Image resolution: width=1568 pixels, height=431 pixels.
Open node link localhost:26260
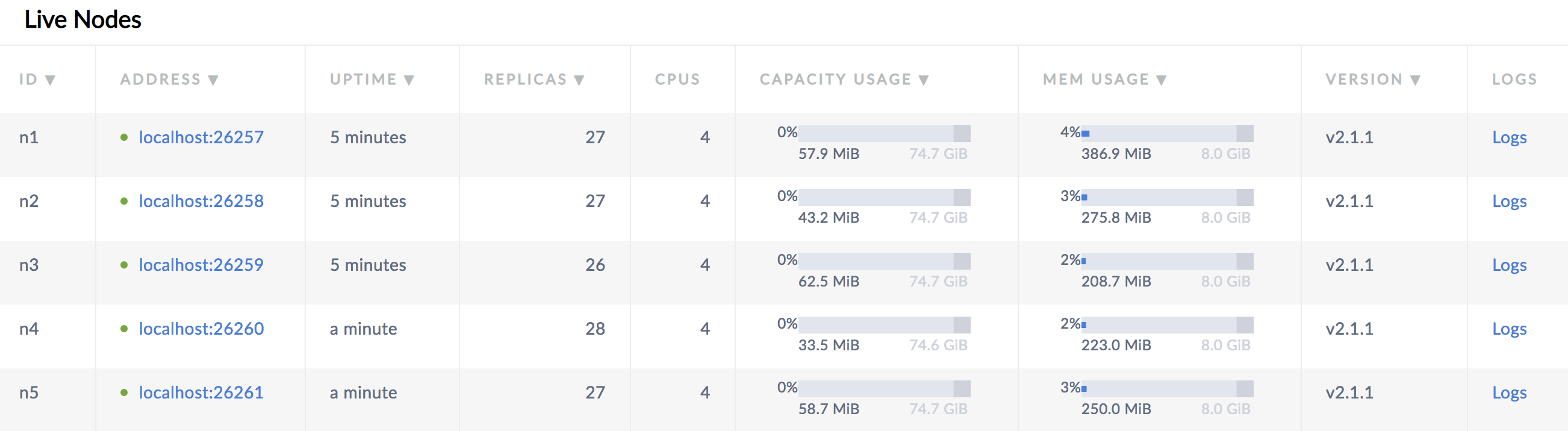[201, 329]
